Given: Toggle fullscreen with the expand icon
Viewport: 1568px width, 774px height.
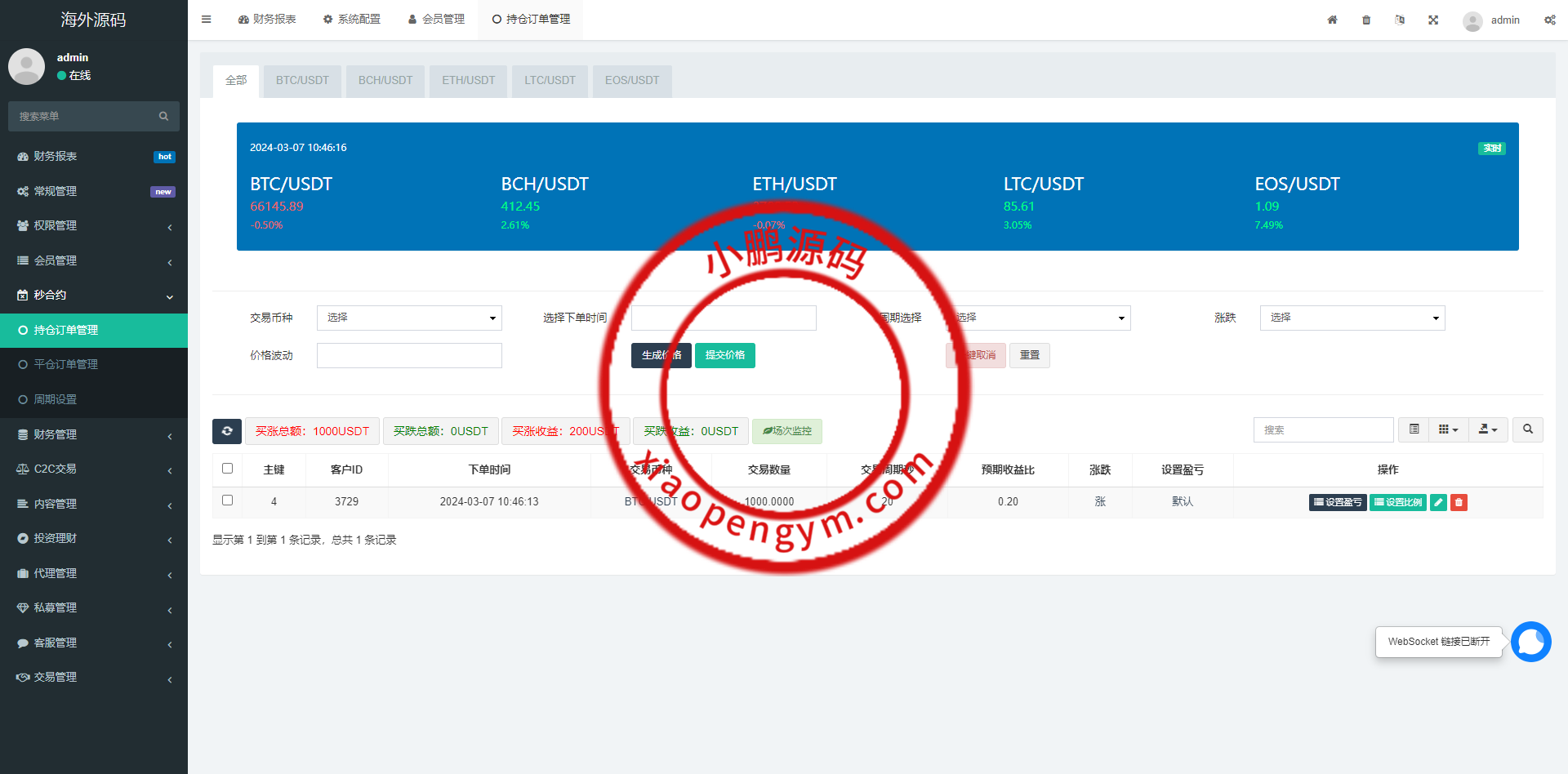Looking at the screenshot, I should click(1433, 20).
